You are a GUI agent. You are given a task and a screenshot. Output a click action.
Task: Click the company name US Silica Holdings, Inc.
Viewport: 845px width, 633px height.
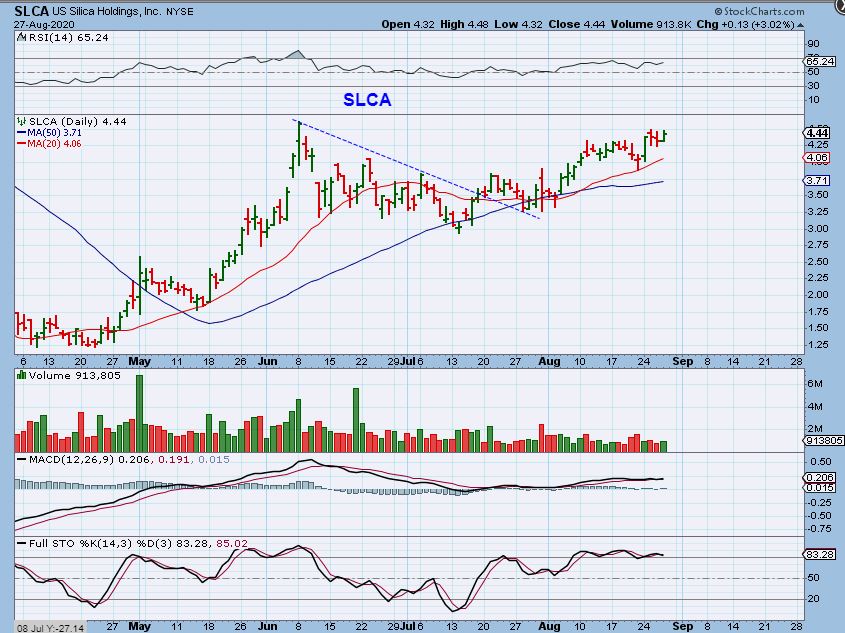107,11
